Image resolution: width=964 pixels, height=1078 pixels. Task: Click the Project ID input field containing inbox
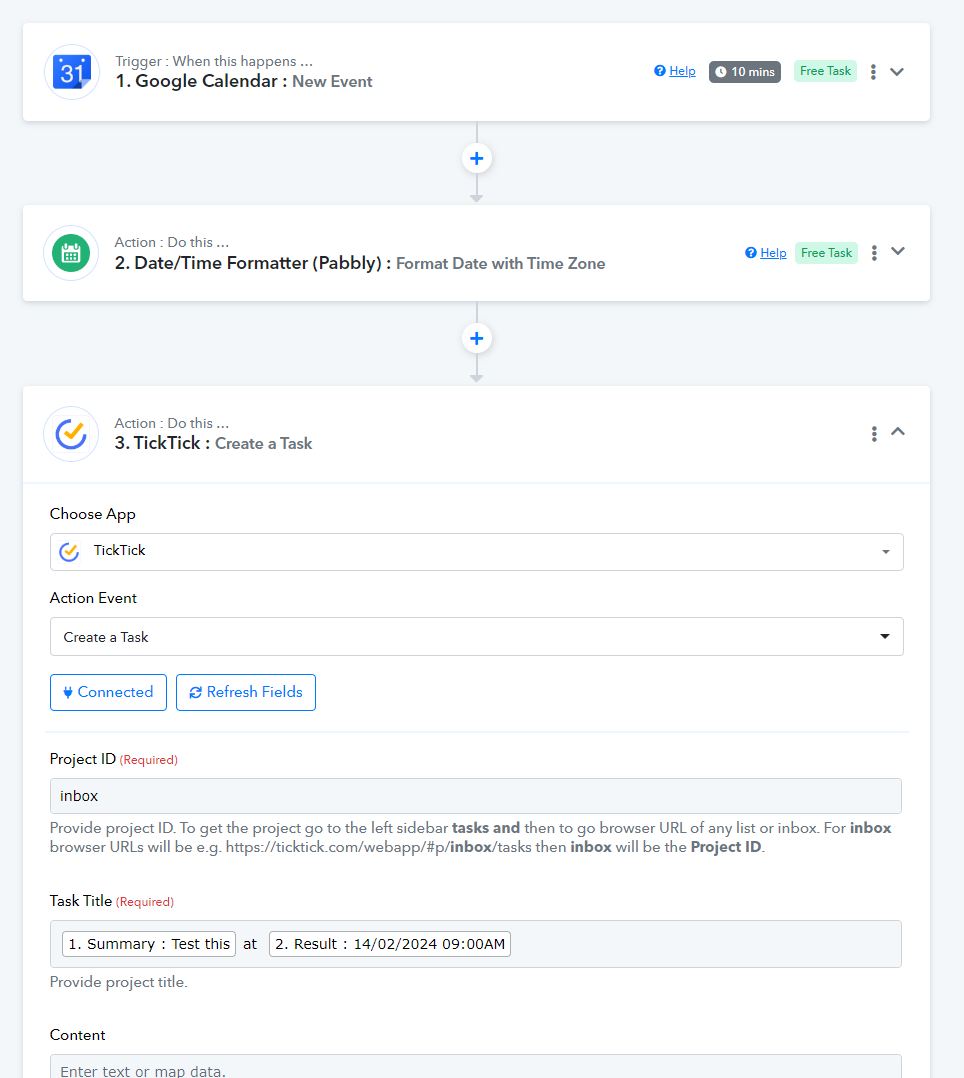coord(476,796)
